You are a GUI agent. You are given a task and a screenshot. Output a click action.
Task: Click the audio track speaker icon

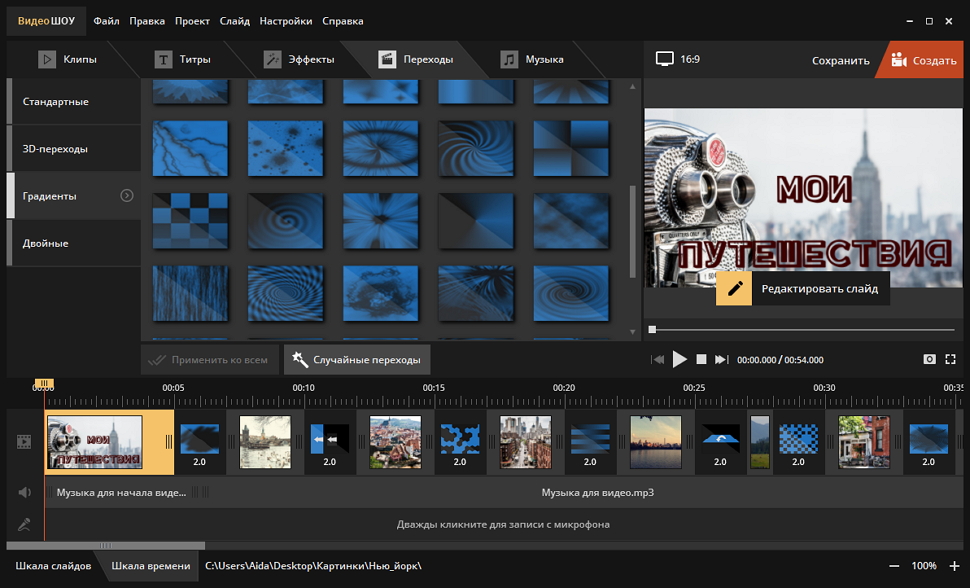tap(24, 492)
